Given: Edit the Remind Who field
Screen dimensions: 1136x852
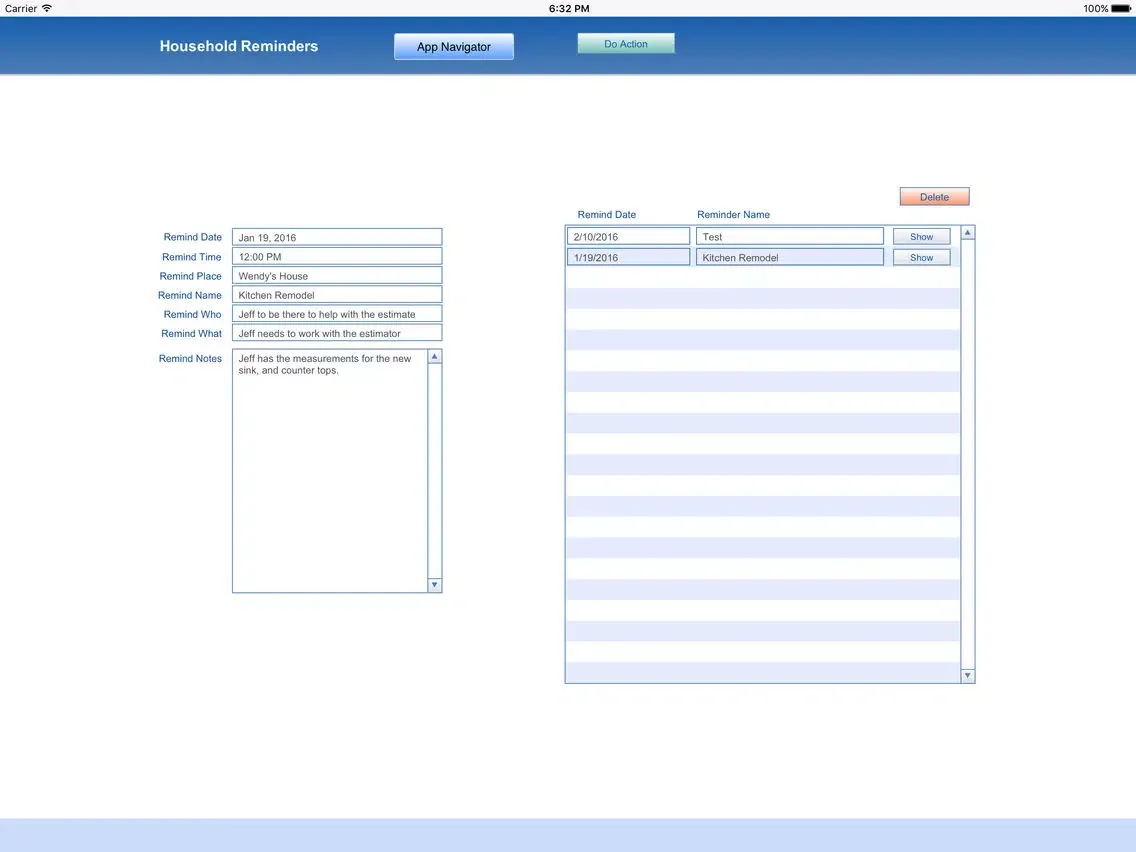Looking at the screenshot, I should point(337,314).
